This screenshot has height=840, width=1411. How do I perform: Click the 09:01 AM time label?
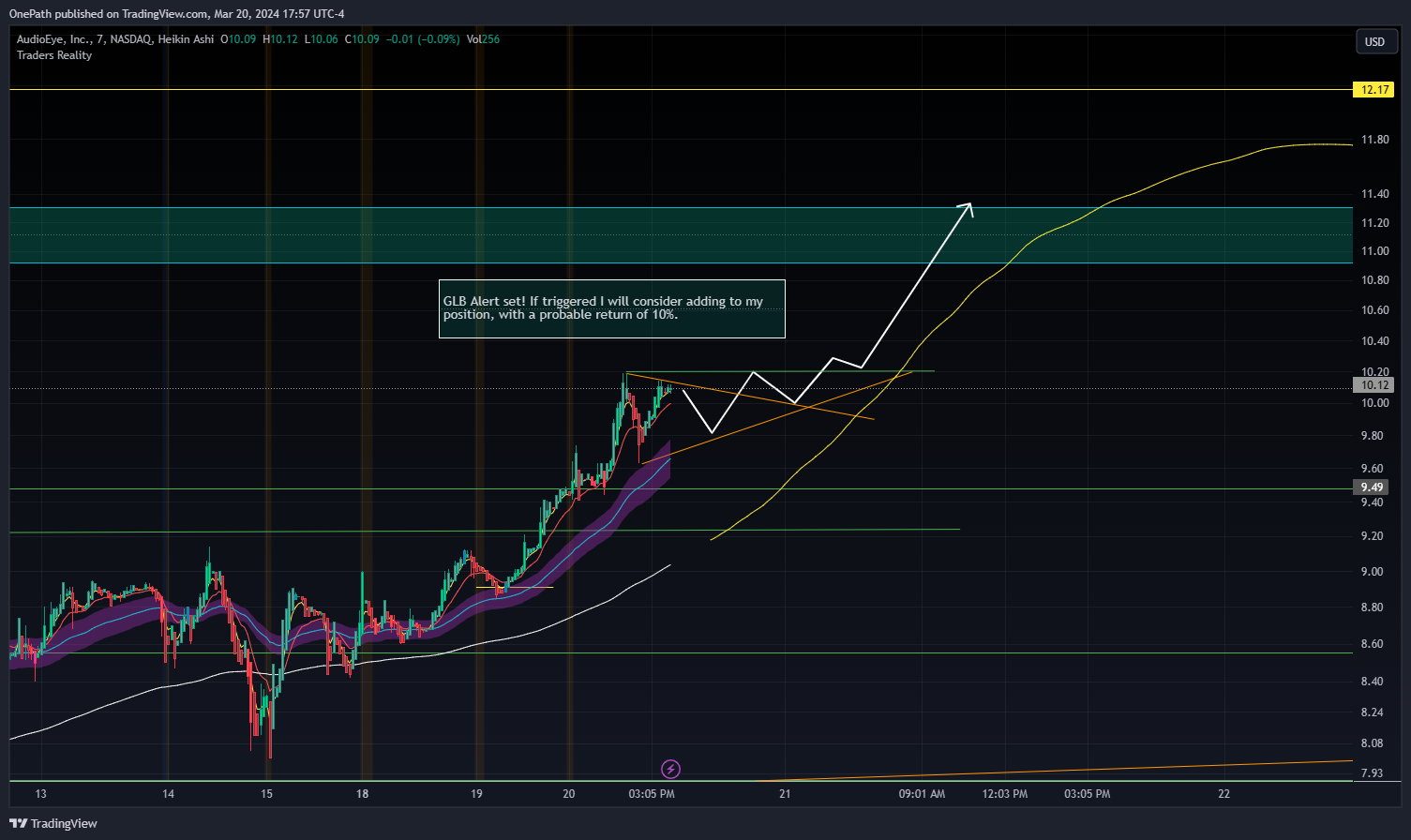pos(922,794)
